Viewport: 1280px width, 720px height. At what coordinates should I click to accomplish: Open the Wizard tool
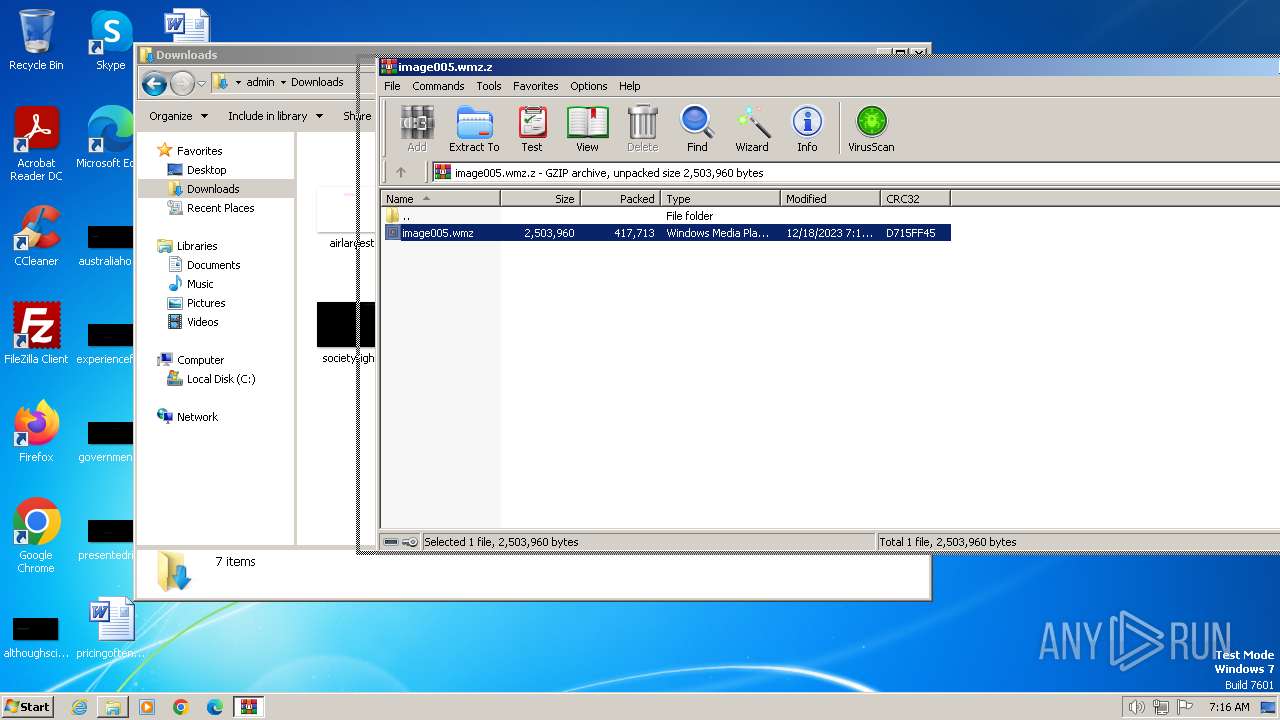pyautogui.click(x=752, y=129)
